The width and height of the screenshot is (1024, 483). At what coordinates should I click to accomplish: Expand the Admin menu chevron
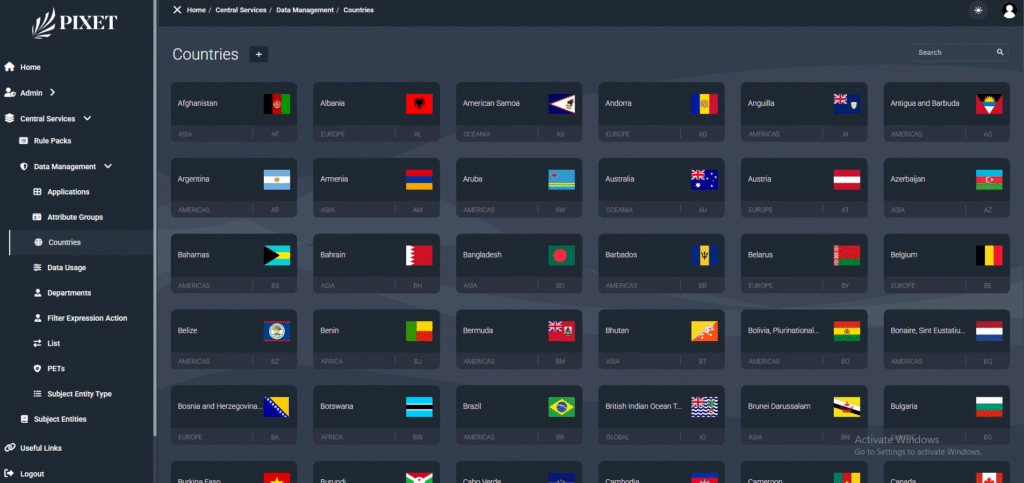click(52, 93)
